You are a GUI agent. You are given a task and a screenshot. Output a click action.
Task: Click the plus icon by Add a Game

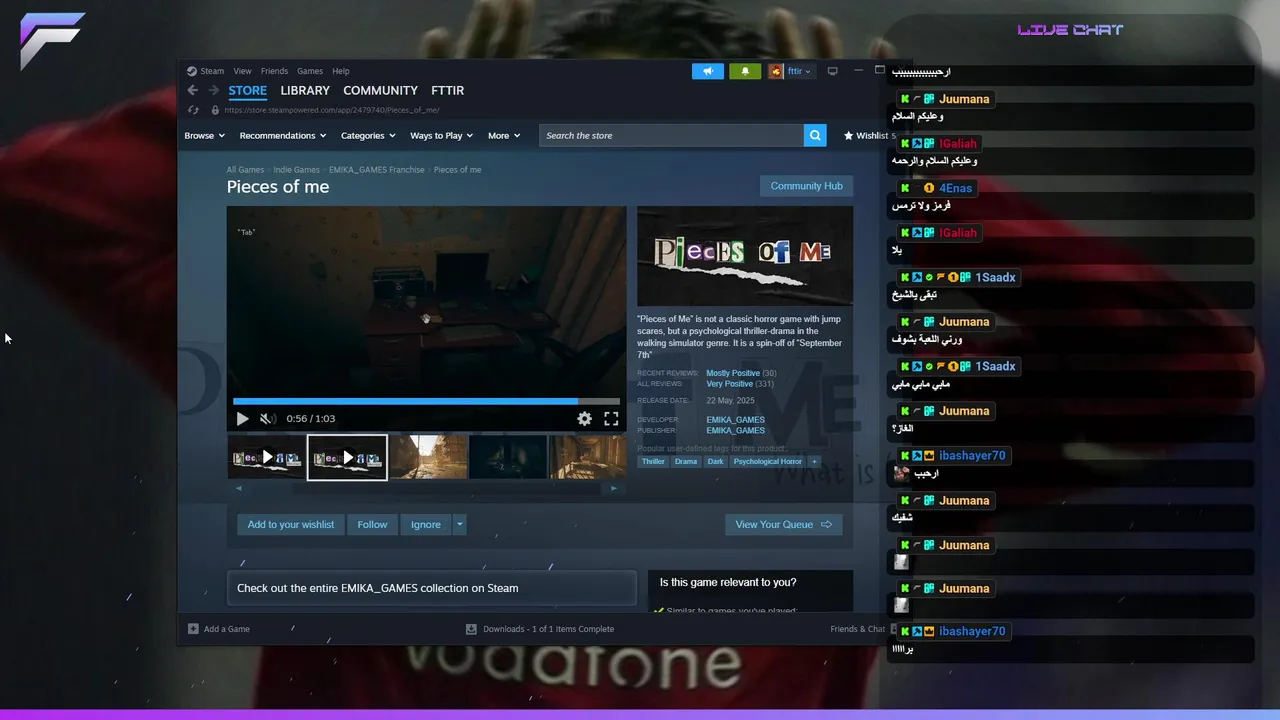coord(193,629)
